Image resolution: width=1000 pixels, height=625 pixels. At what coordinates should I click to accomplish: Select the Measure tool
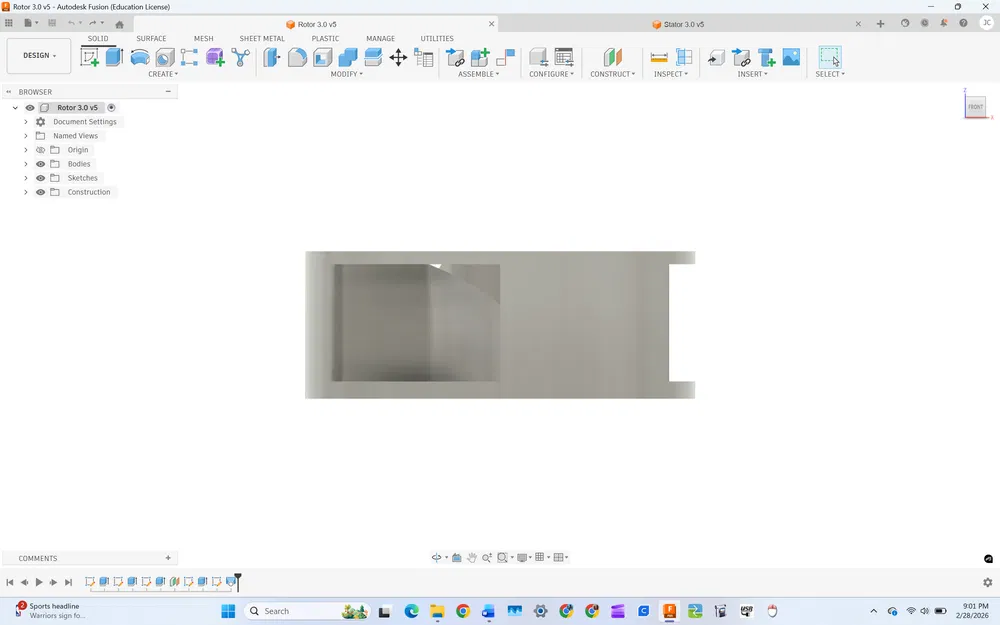coord(659,57)
